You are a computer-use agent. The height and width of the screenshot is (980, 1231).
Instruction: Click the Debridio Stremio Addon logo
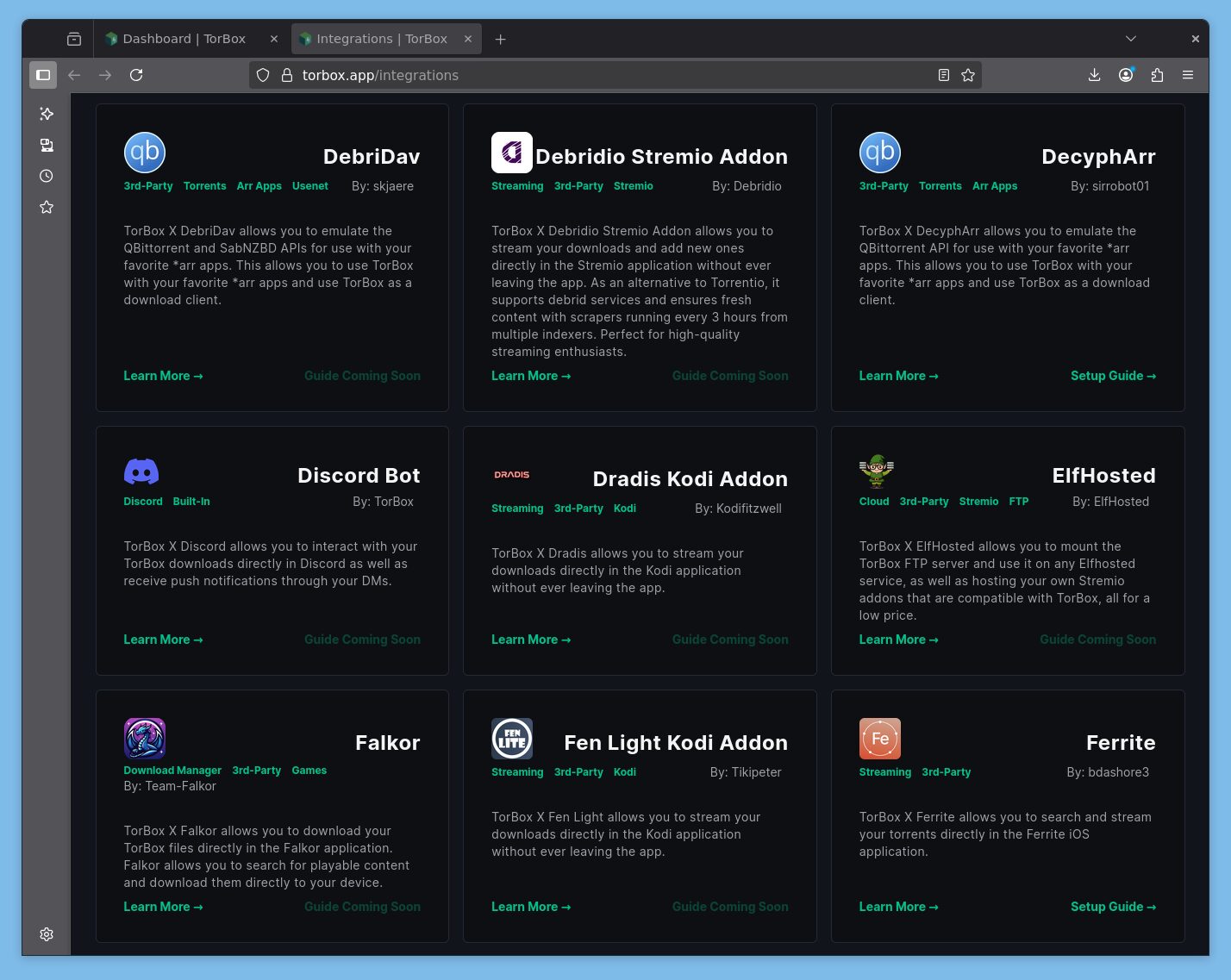click(x=512, y=153)
